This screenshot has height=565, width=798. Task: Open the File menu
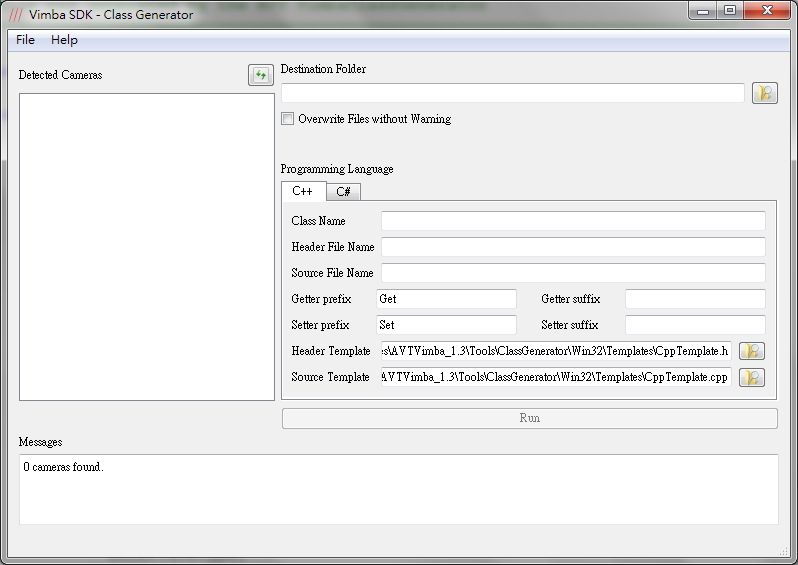pyautogui.click(x=25, y=40)
